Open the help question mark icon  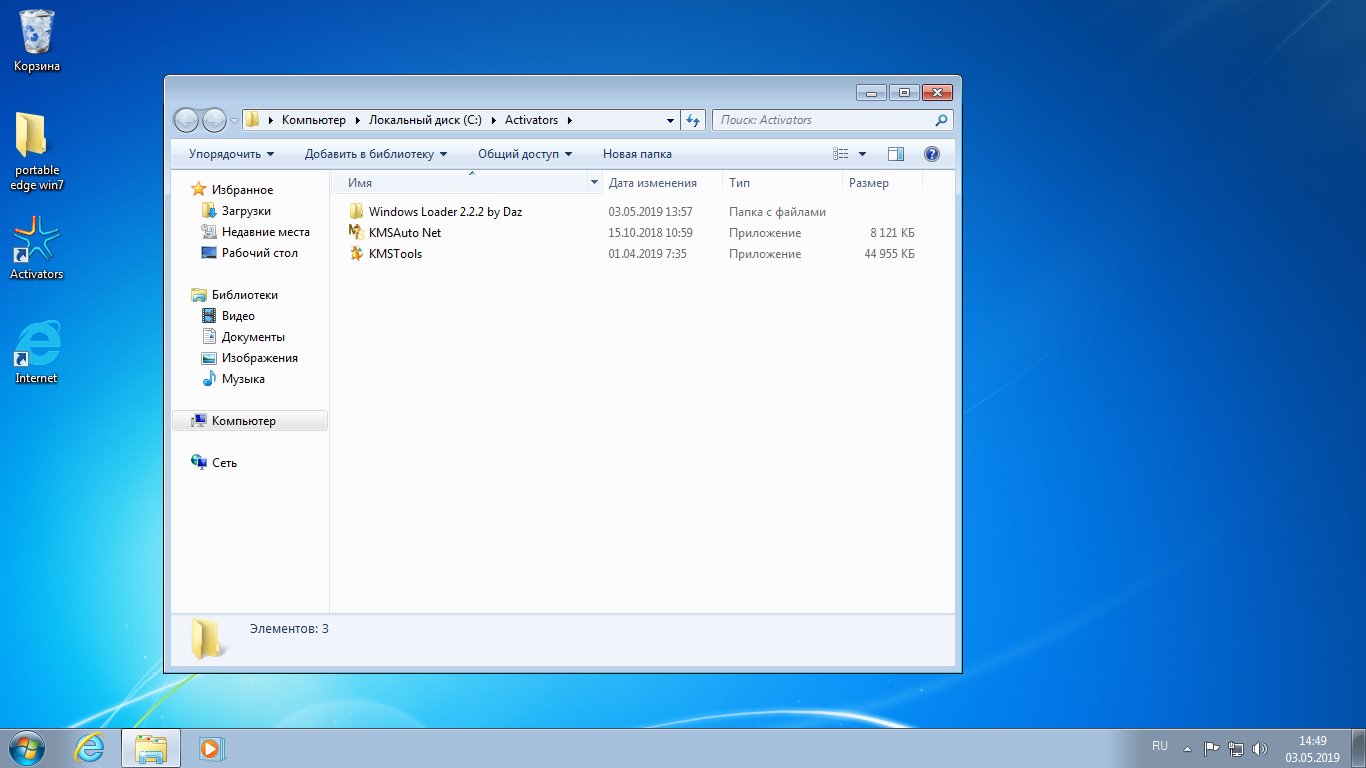931,154
